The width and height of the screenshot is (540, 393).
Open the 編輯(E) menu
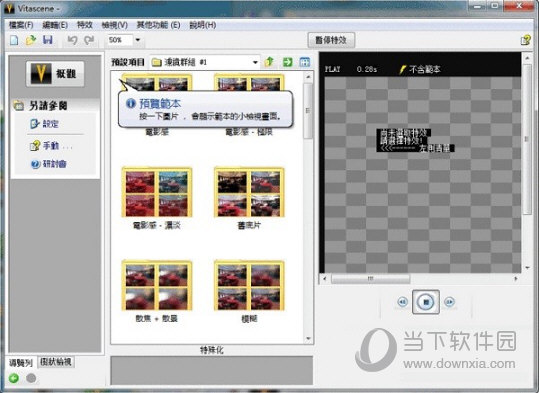(x=55, y=25)
